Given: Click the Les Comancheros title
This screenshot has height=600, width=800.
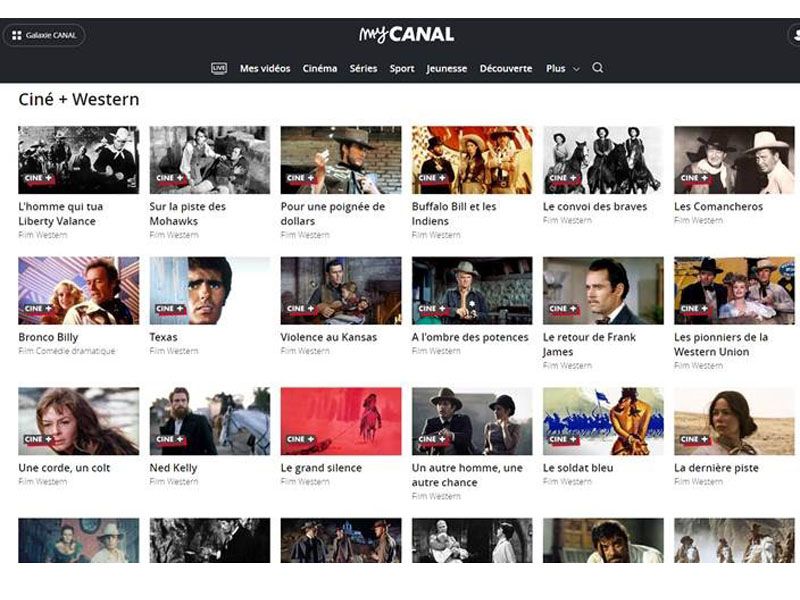Looking at the screenshot, I should (x=718, y=207).
